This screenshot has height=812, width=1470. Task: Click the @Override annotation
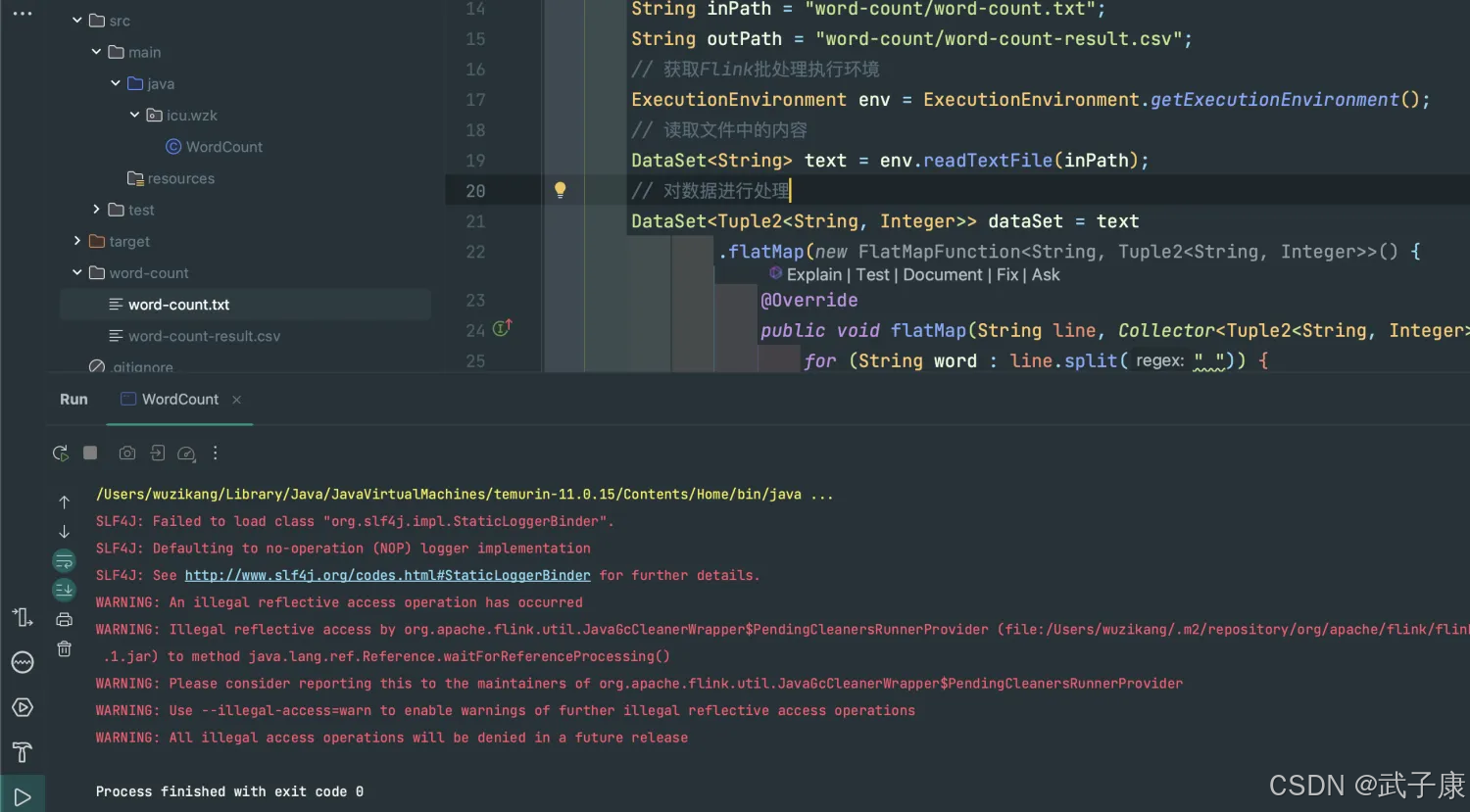(x=809, y=301)
